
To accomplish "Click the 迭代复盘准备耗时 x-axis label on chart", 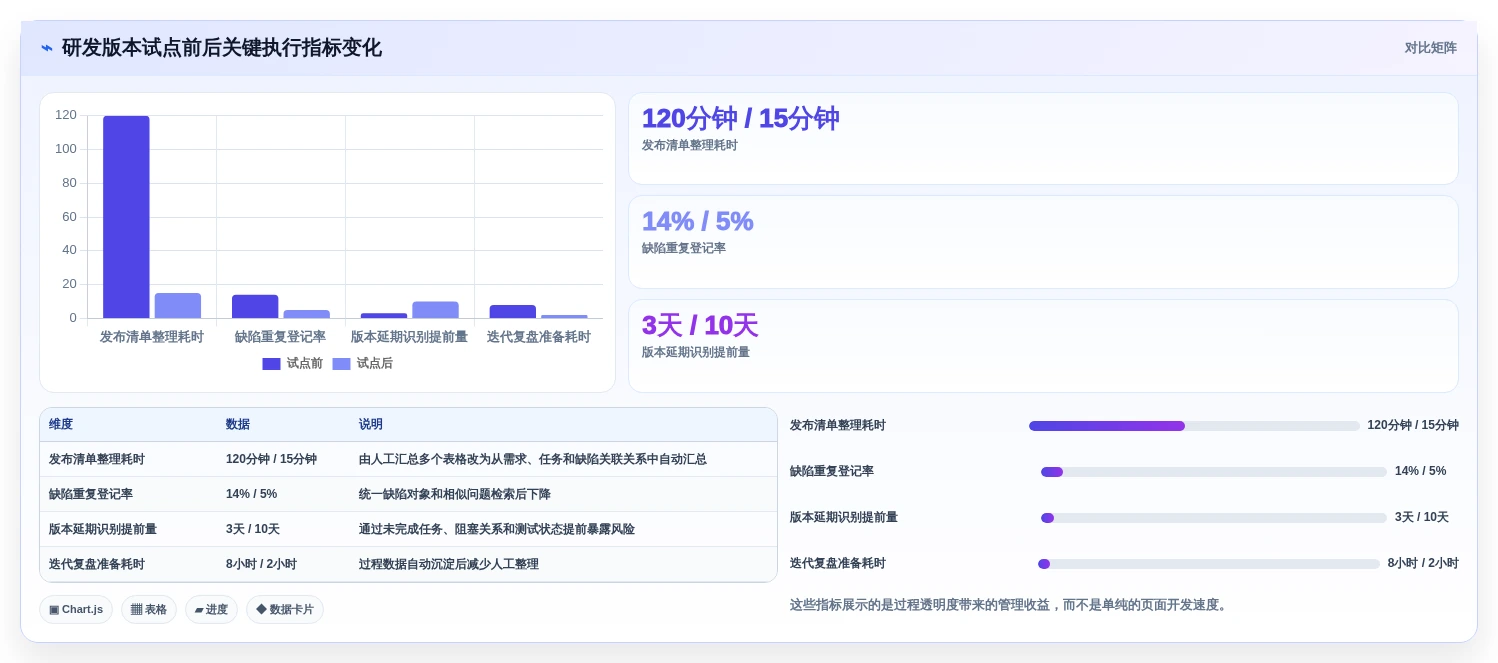I will click(x=538, y=337).
